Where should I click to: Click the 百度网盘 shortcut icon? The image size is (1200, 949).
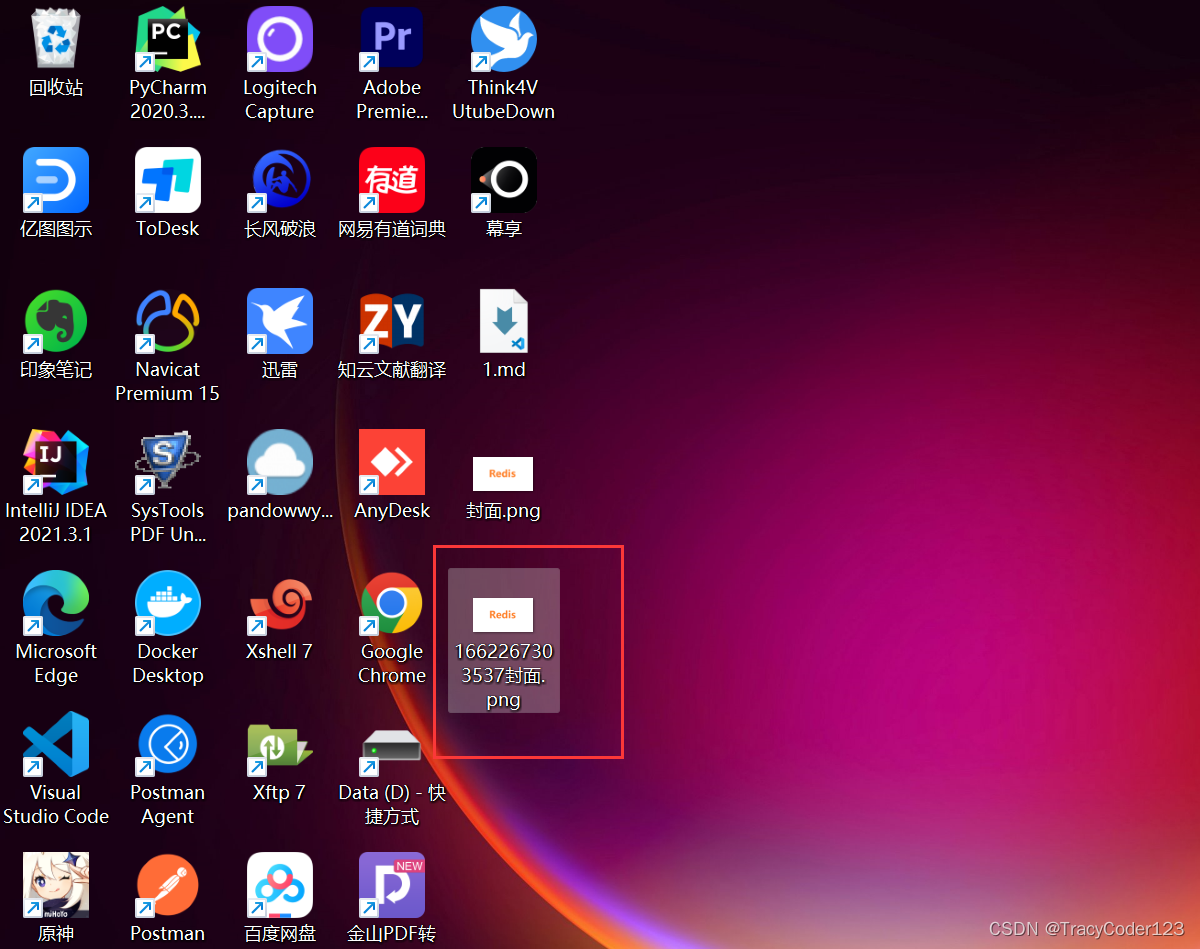pos(280,886)
